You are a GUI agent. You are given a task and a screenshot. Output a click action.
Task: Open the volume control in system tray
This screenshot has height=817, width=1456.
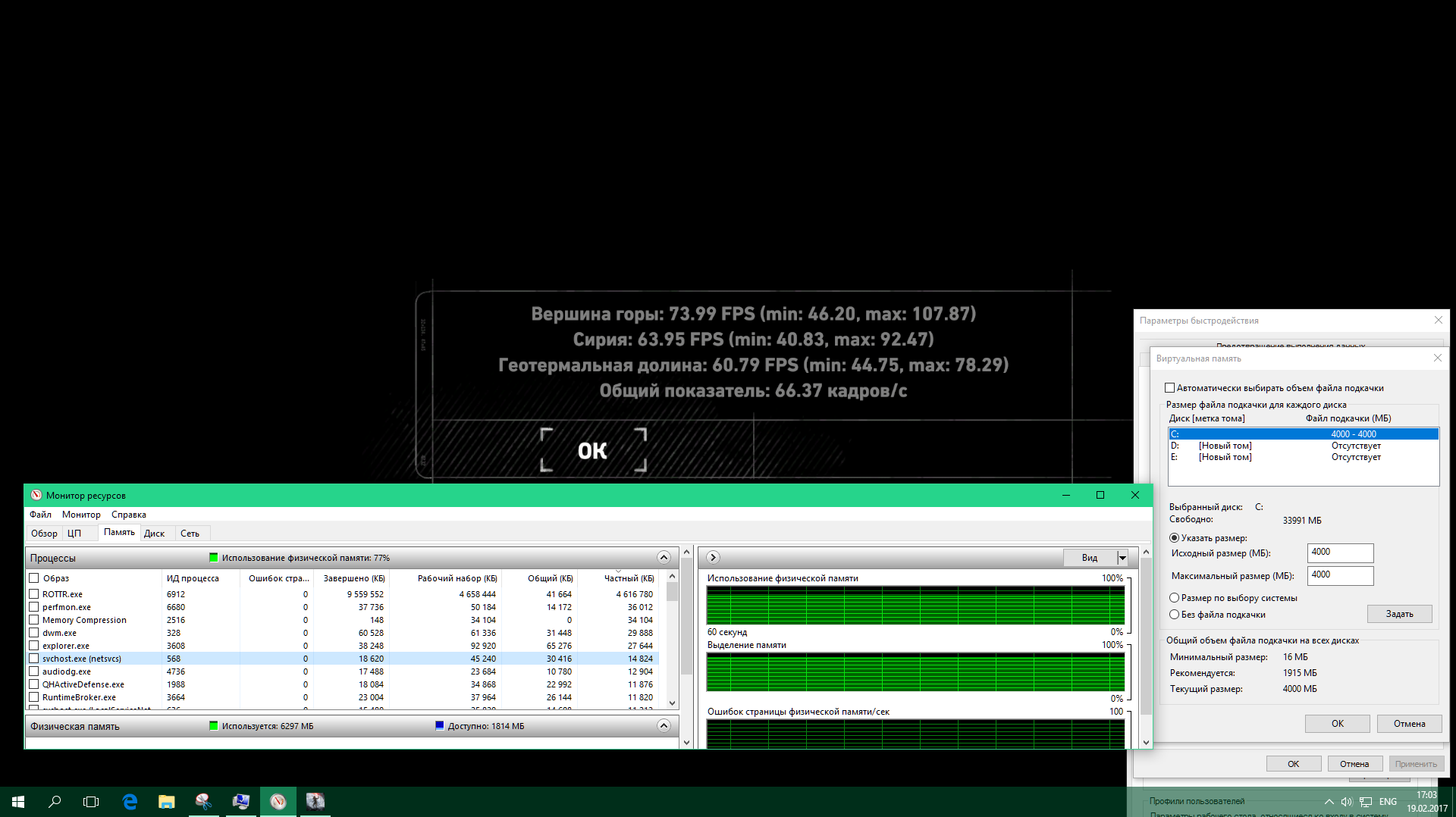tap(1347, 802)
